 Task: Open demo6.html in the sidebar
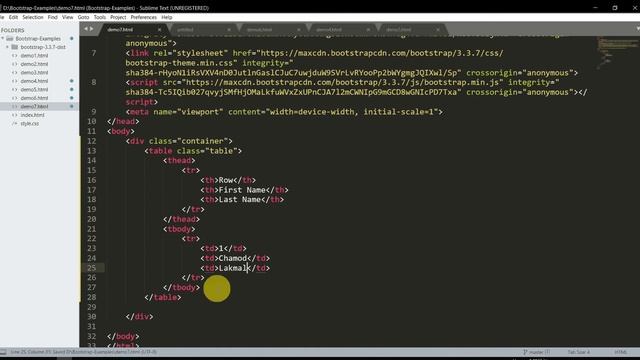[34, 98]
